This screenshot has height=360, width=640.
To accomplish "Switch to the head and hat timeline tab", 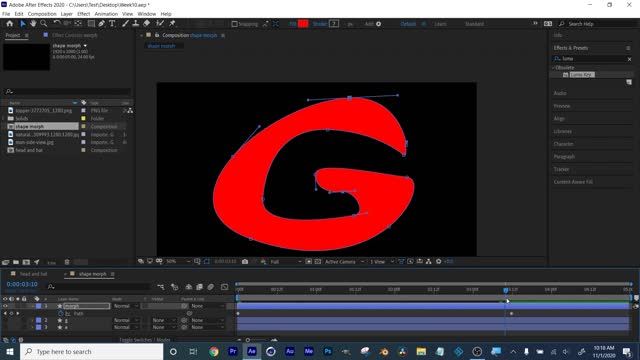I will point(33,274).
